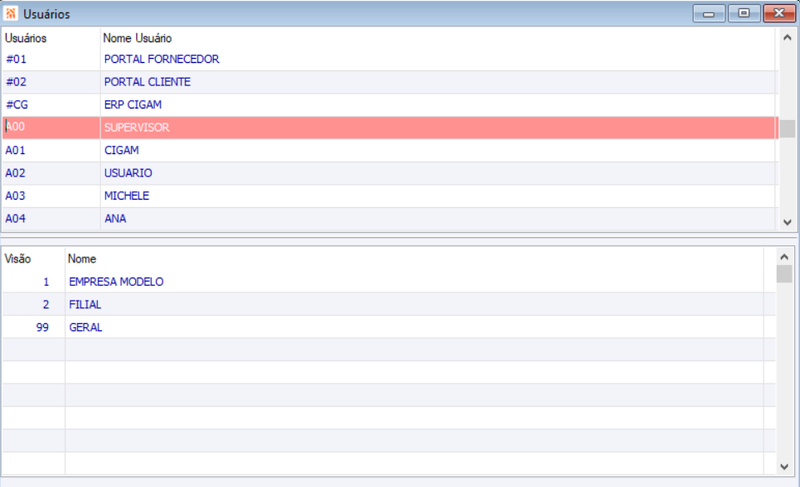800x487 pixels.
Task: Click the Nome Usuário column header
Action: click(x=137, y=38)
